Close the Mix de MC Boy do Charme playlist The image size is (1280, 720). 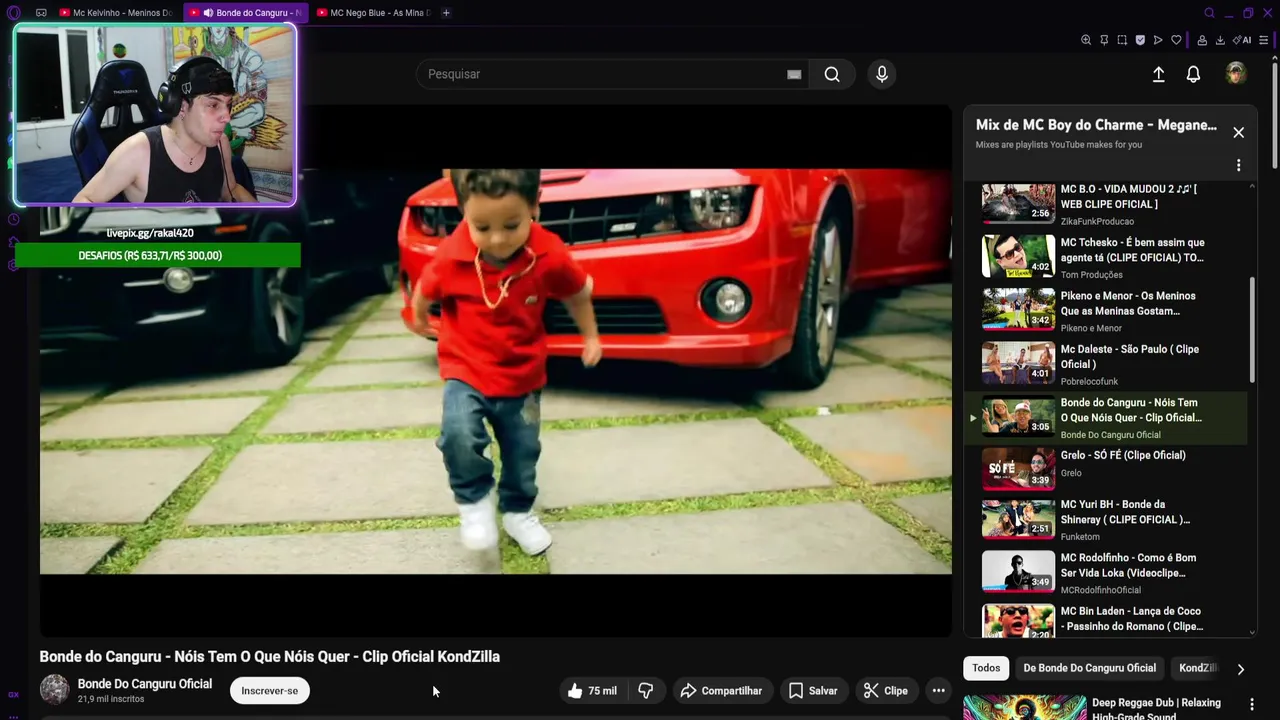tap(1238, 132)
